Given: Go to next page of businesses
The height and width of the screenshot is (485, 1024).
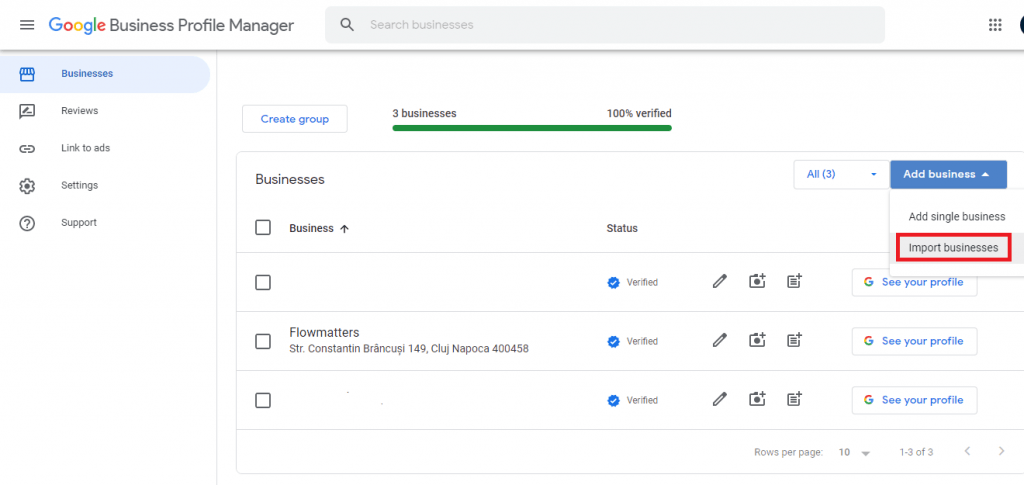Looking at the screenshot, I should (x=1002, y=451).
